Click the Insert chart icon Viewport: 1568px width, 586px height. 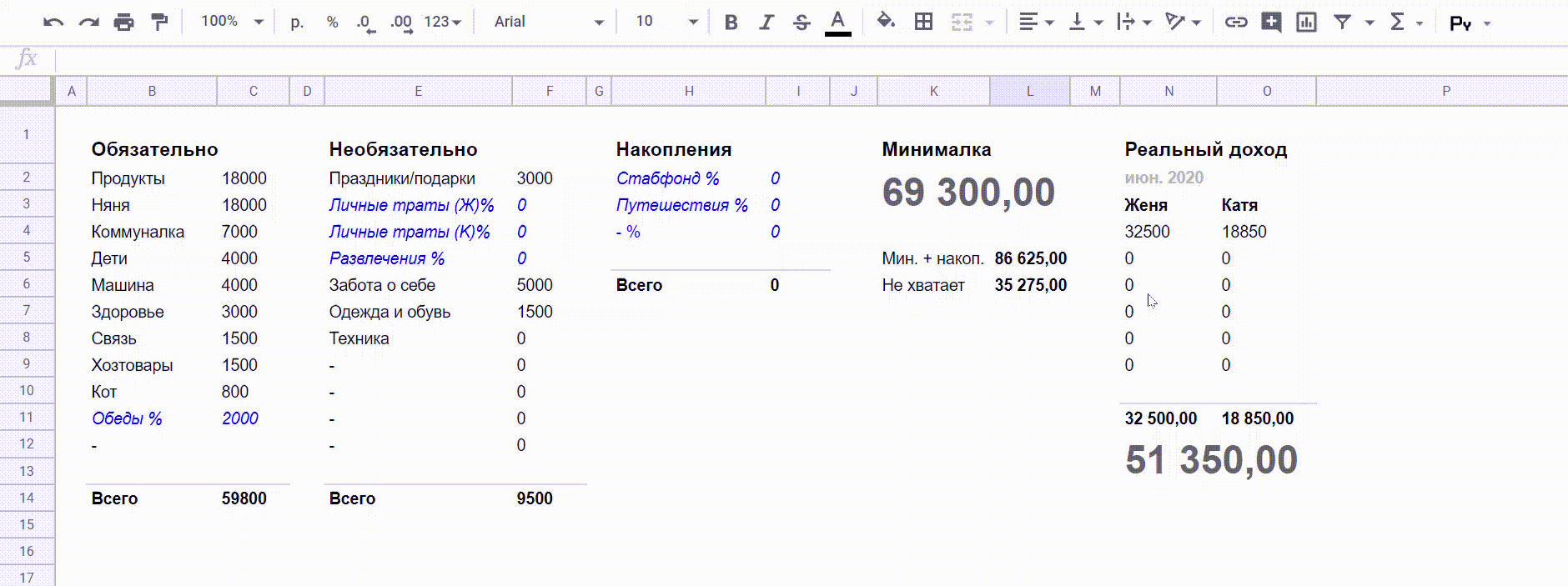[1306, 23]
